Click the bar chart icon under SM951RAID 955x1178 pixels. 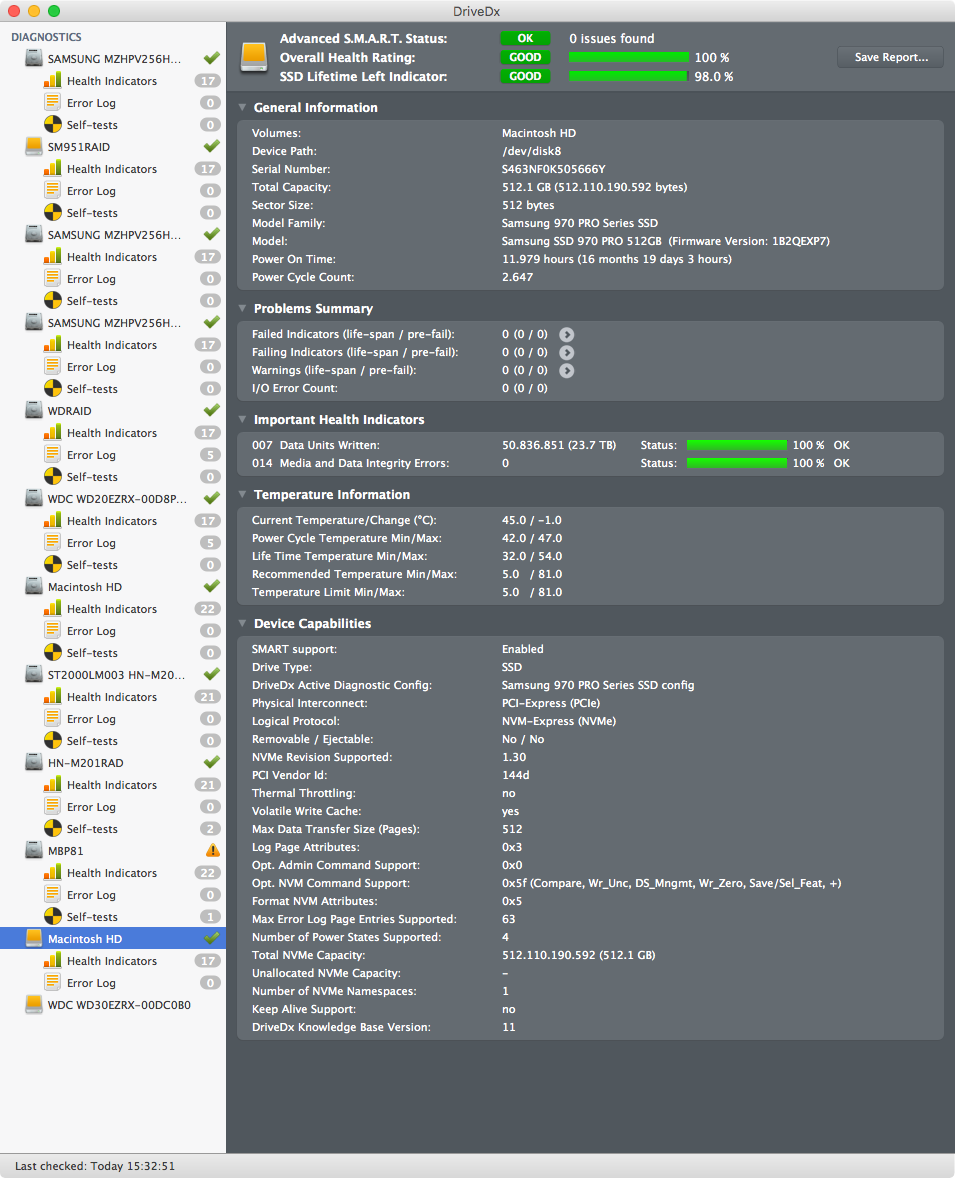pyautogui.click(x=53, y=168)
